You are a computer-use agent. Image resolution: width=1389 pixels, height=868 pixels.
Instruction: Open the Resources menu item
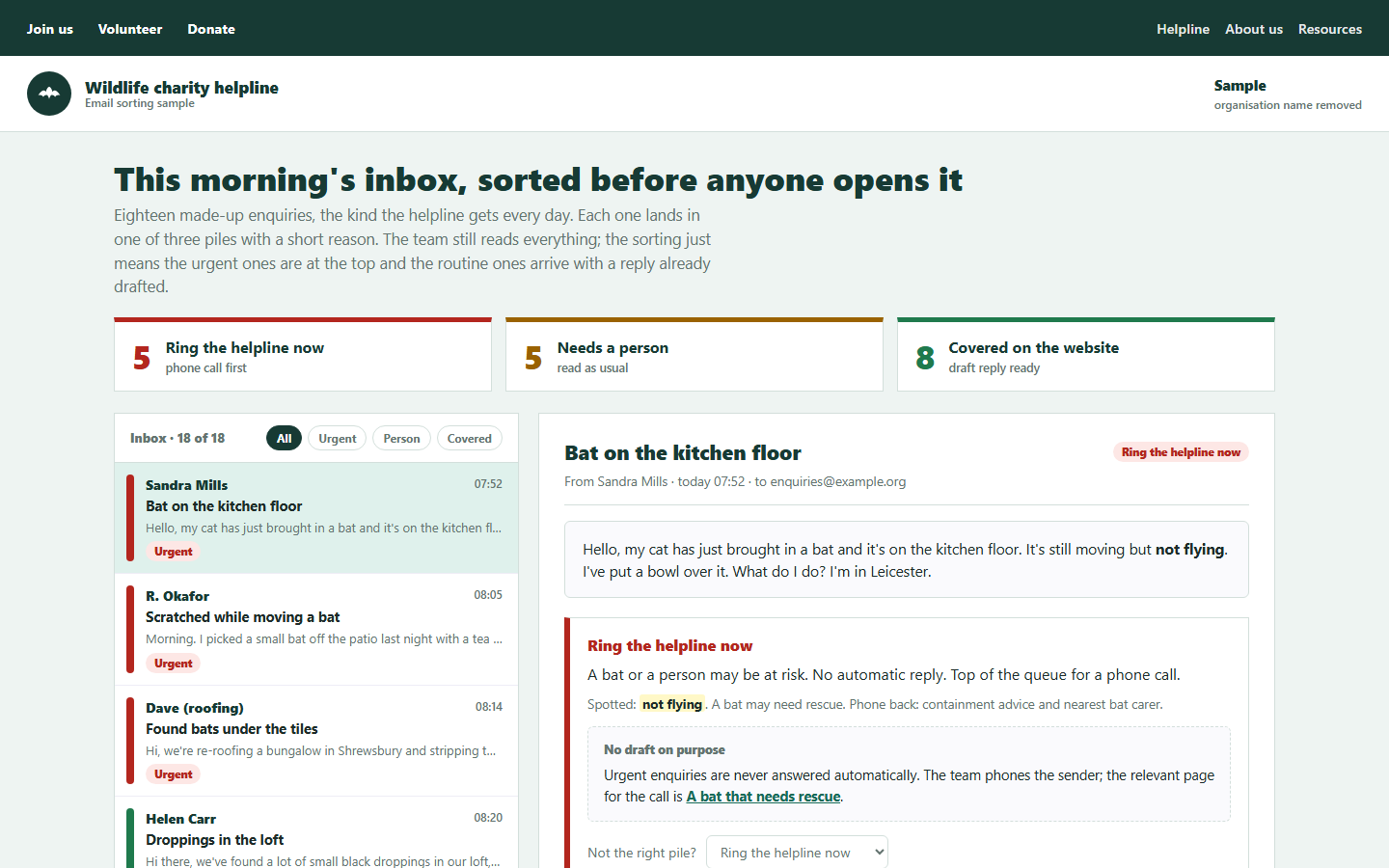point(1330,29)
